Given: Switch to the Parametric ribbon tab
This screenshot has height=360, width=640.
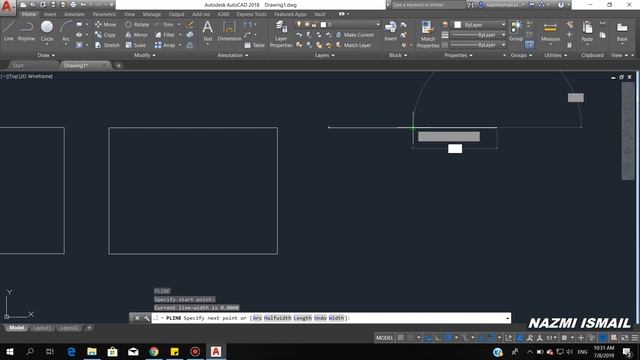Looking at the screenshot, I should coord(104,14).
